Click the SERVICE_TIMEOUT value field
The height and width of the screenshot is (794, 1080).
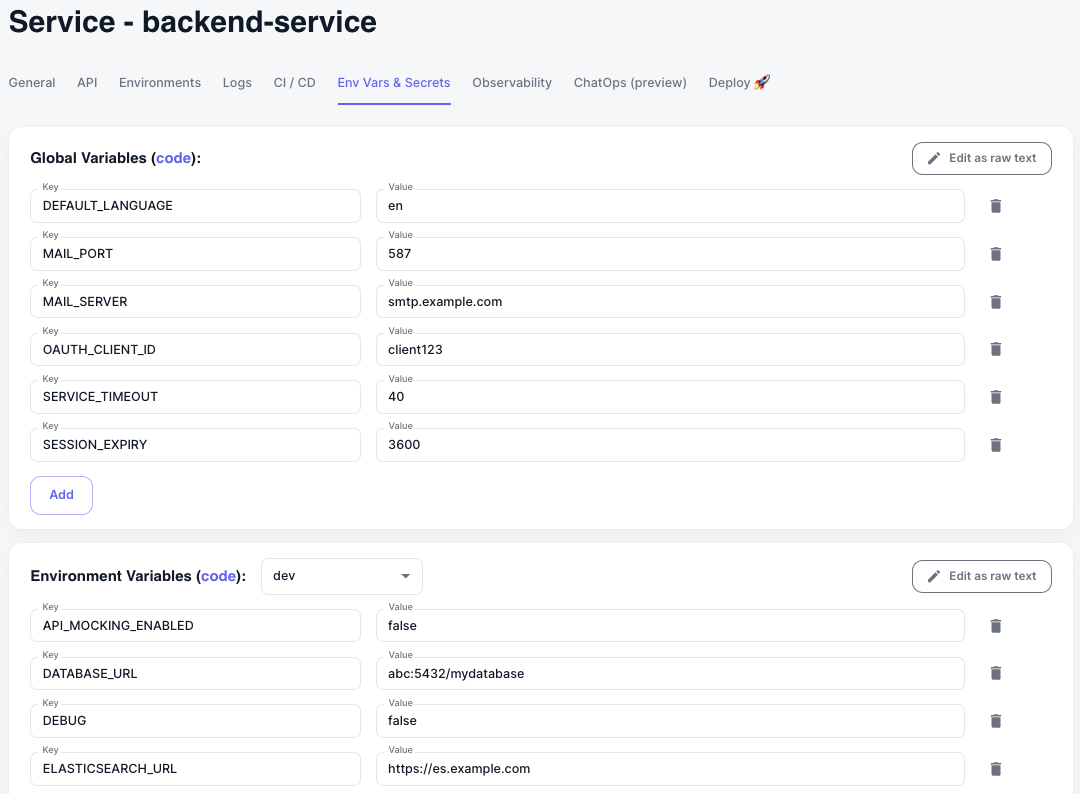(x=670, y=397)
